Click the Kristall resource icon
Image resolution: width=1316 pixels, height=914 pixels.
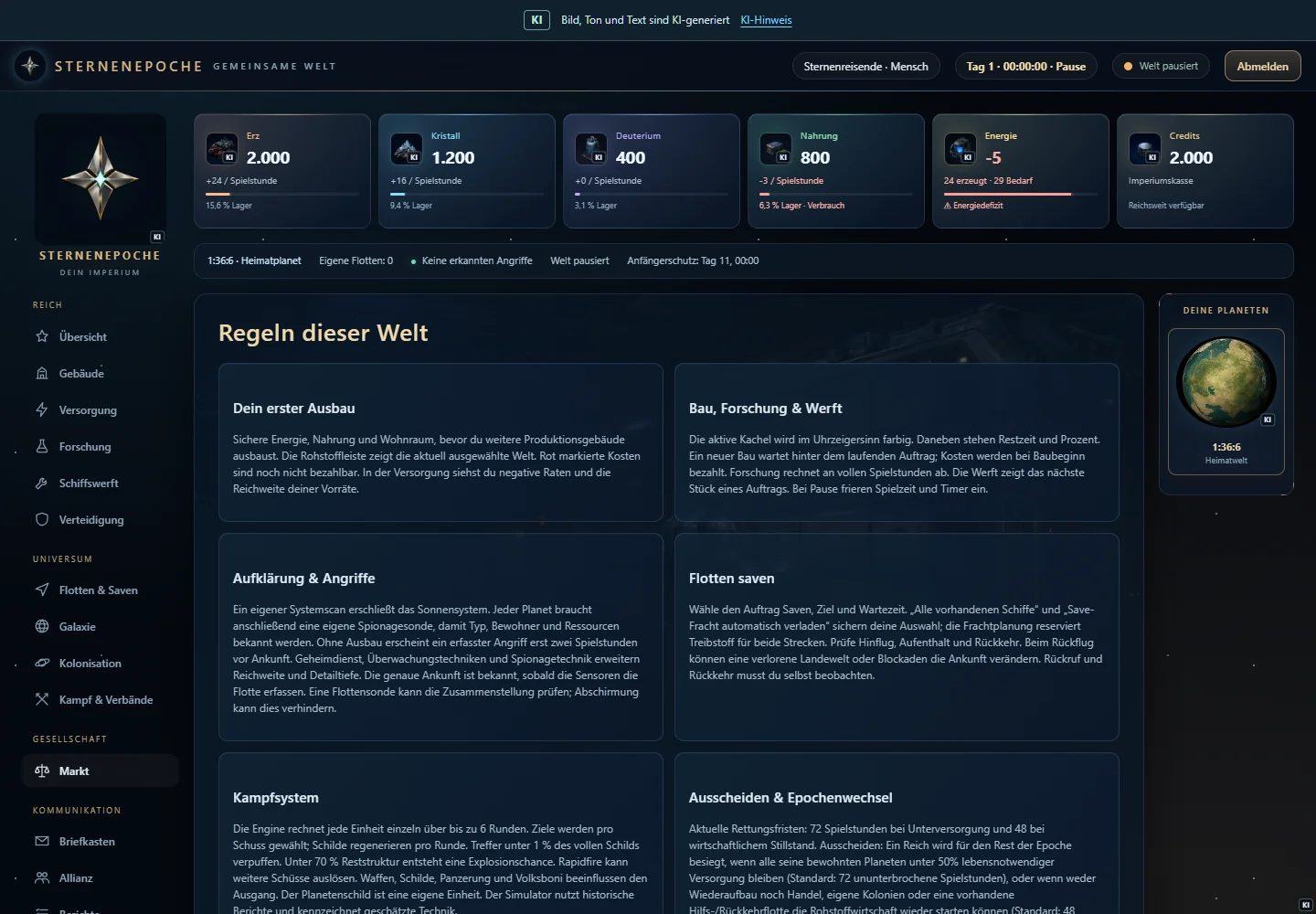pos(407,149)
